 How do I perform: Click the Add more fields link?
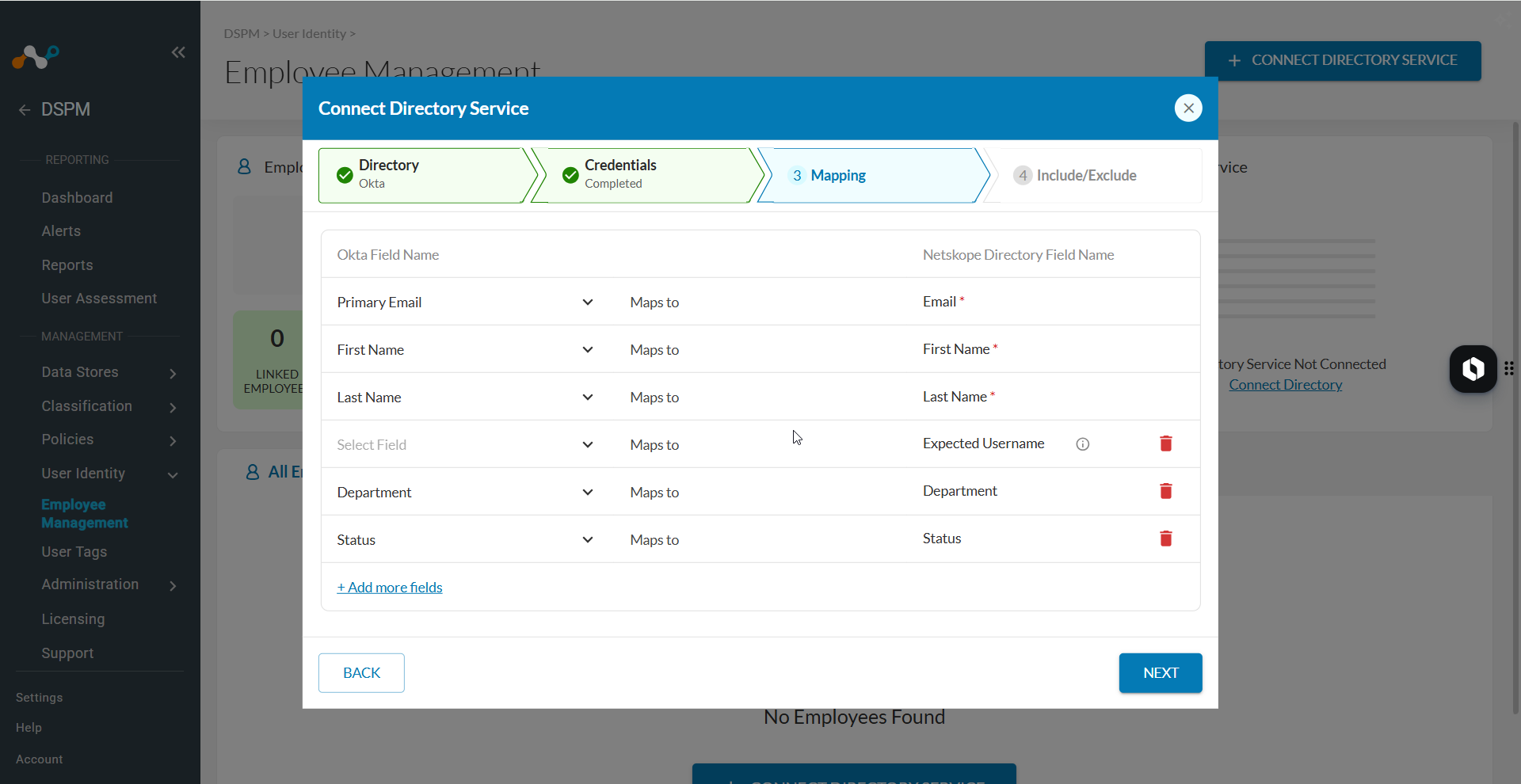coord(390,588)
